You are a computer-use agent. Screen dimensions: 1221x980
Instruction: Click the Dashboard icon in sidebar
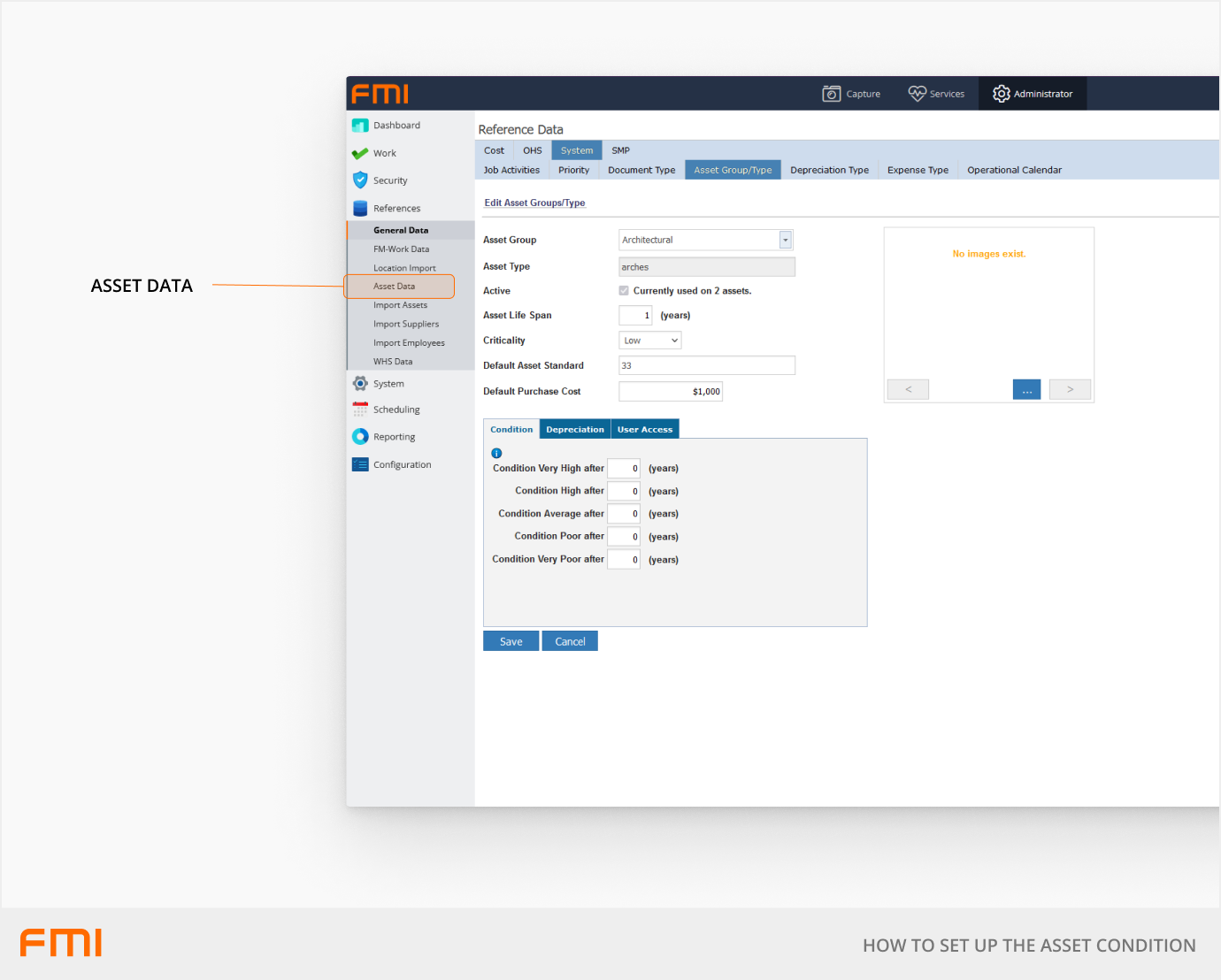click(x=360, y=126)
